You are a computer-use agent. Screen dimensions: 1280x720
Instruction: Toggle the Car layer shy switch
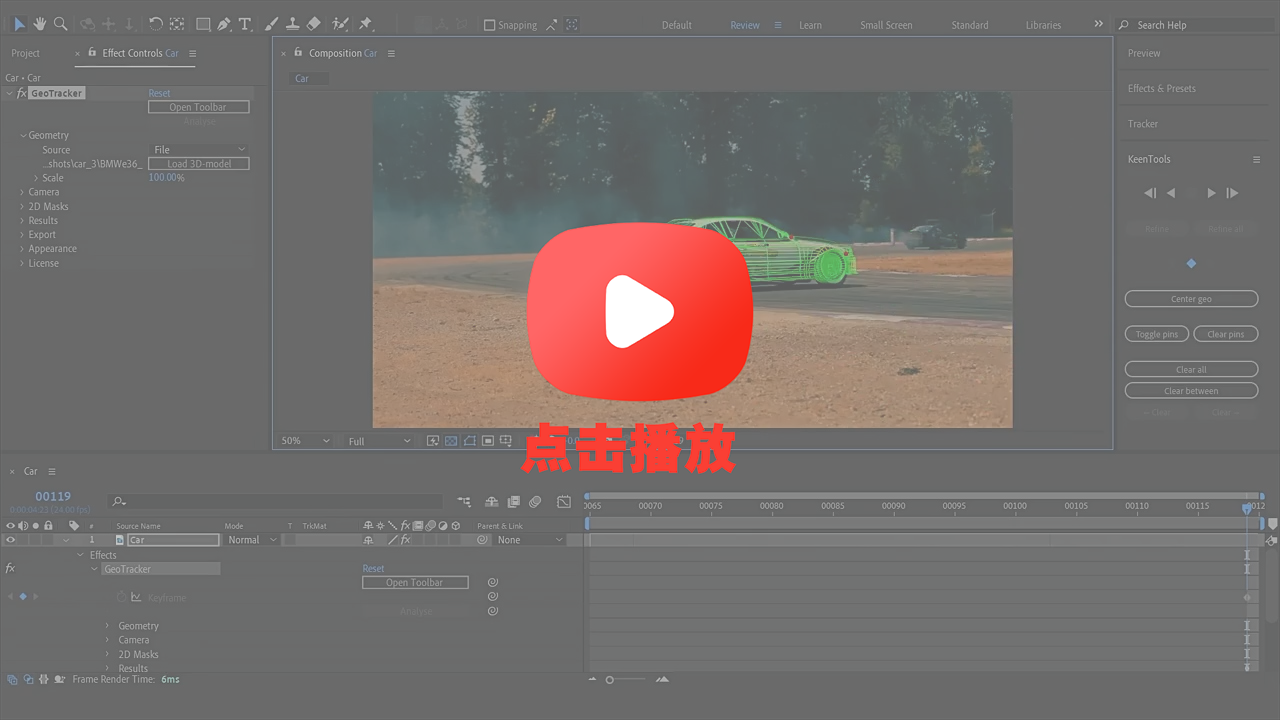click(369, 540)
